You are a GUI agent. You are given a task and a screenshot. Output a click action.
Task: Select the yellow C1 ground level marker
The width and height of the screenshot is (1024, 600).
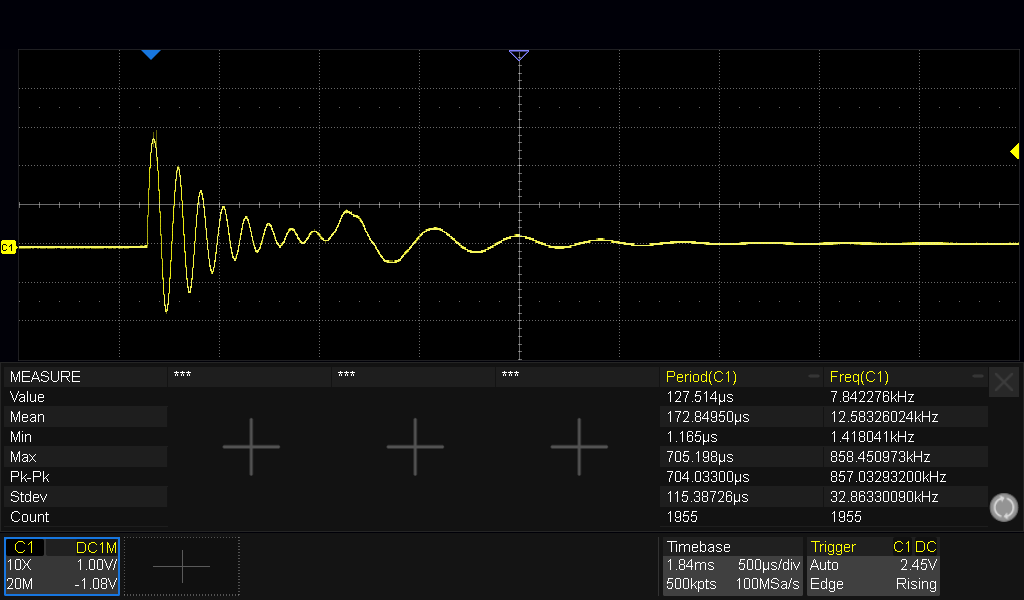tap(8, 247)
